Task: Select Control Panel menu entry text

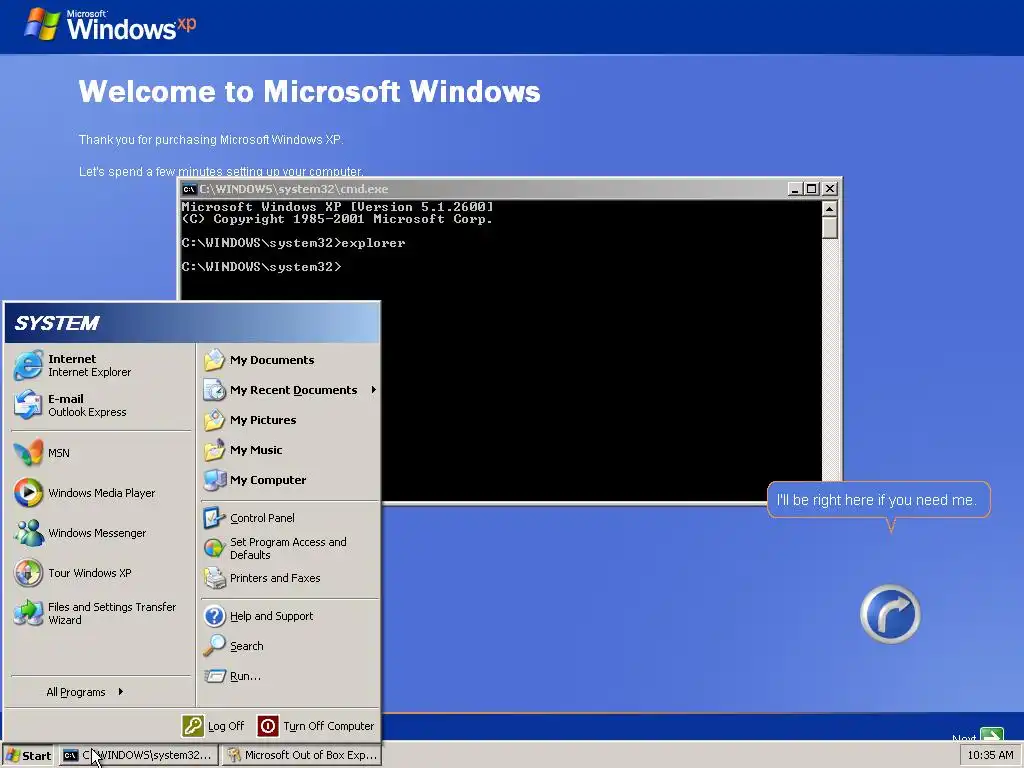Action: (263, 518)
